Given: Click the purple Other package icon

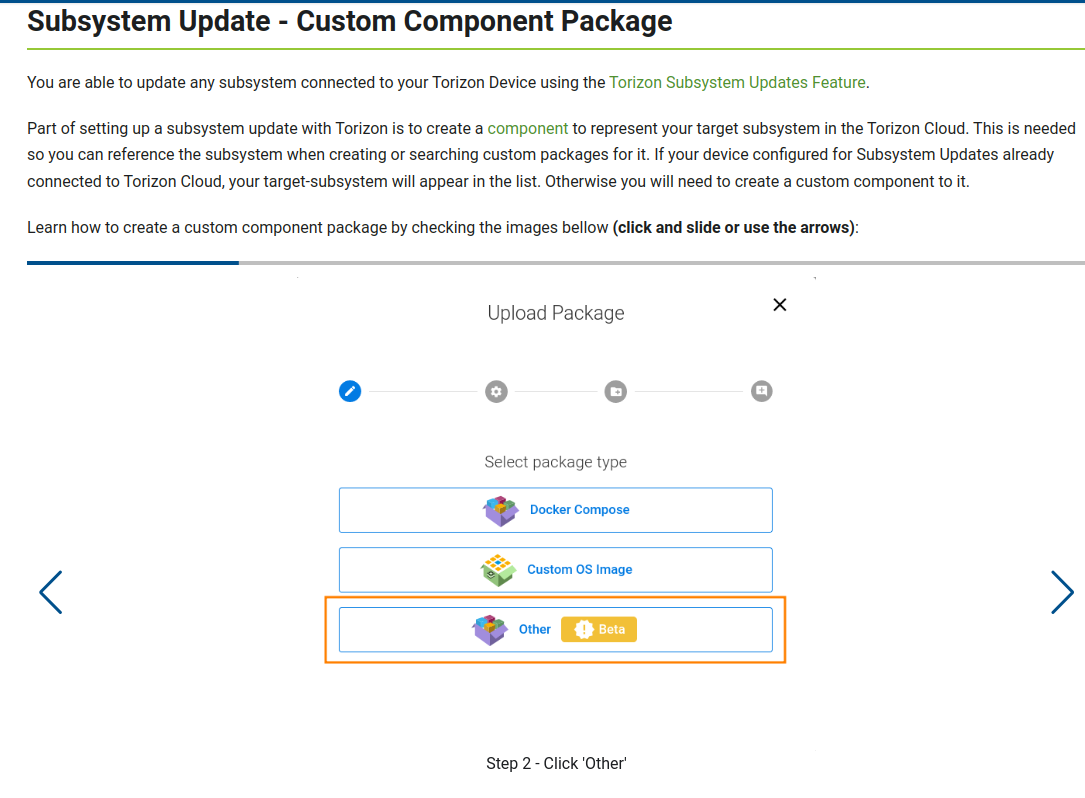Looking at the screenshot, I should point(489,630).
